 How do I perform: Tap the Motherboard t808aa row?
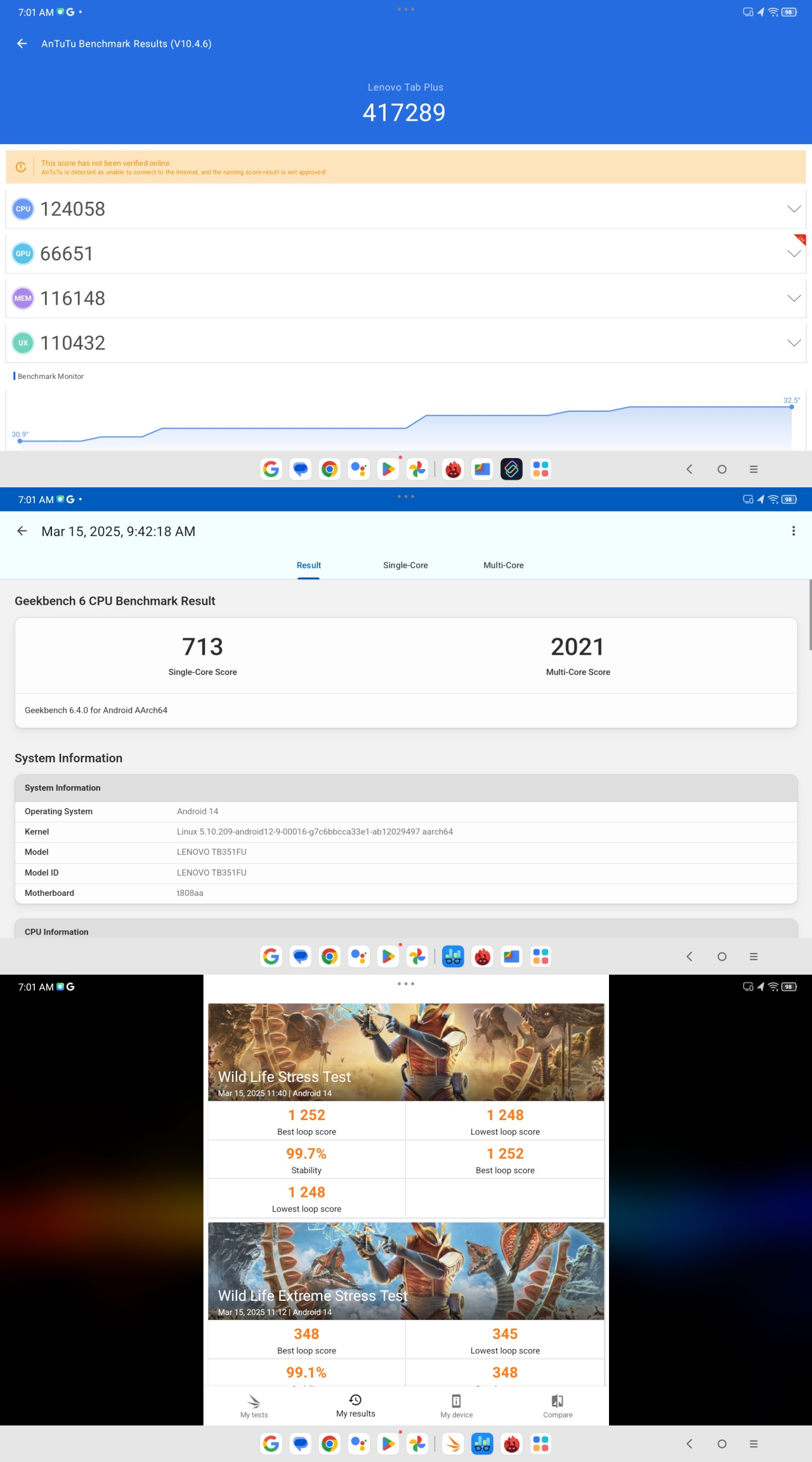pos(406,893)
